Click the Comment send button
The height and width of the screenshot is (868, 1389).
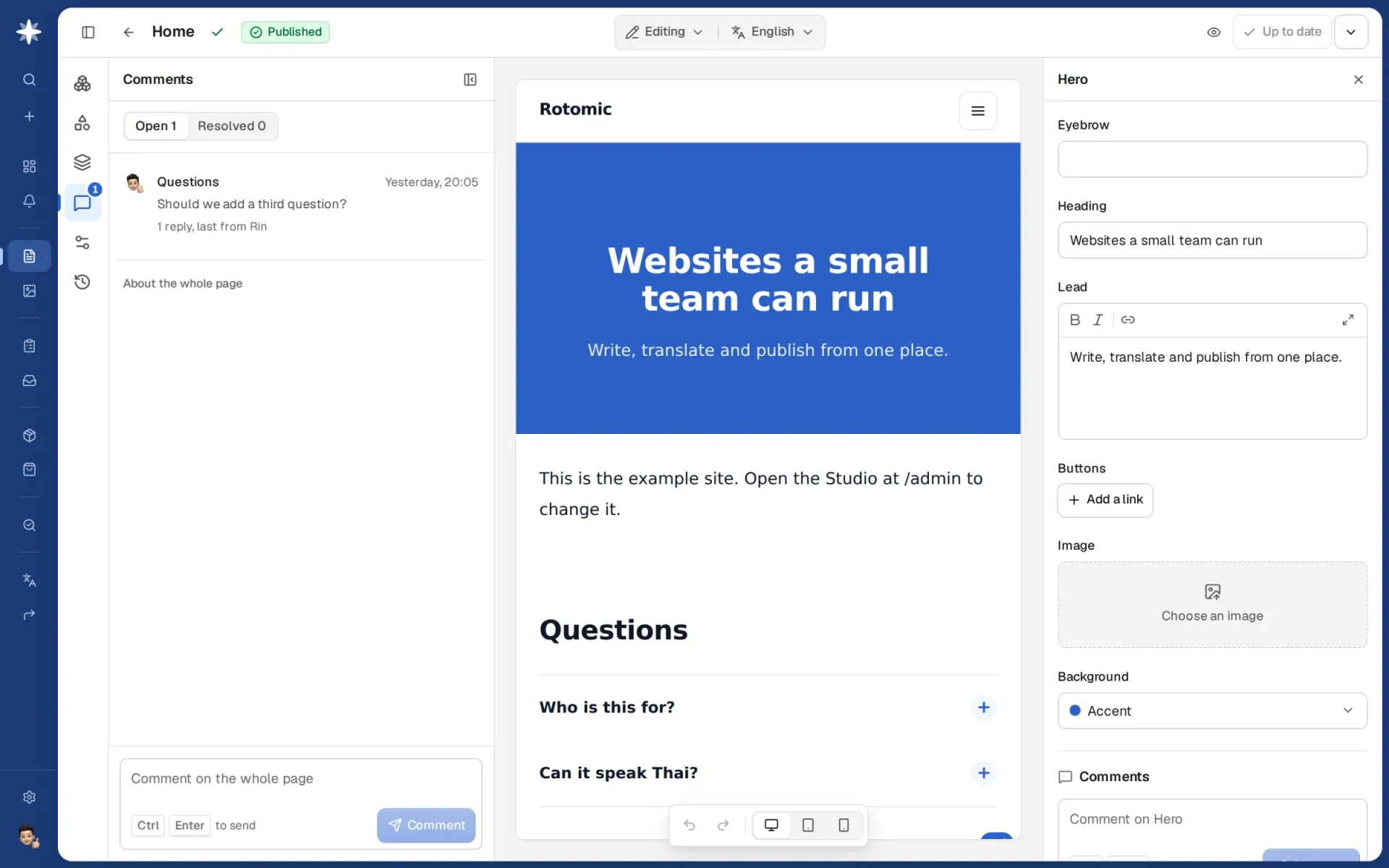tap(426, 825)
